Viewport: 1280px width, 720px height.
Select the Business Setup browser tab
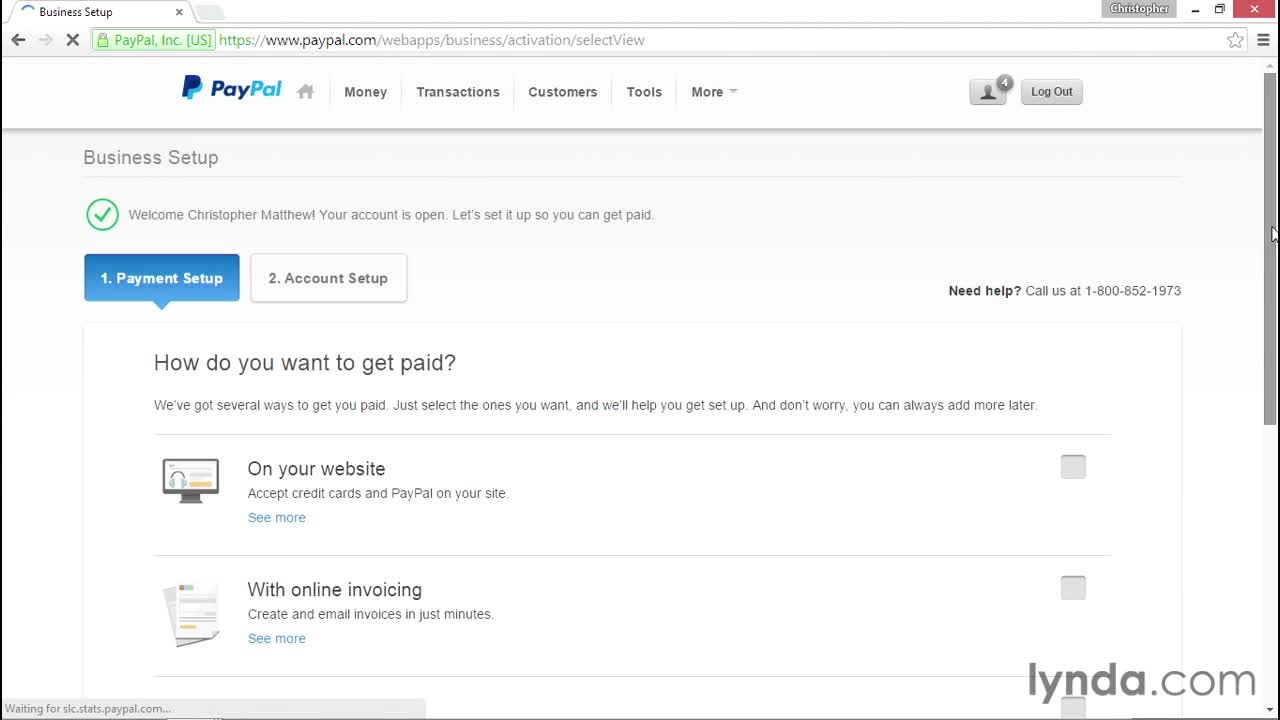[98, 12]
